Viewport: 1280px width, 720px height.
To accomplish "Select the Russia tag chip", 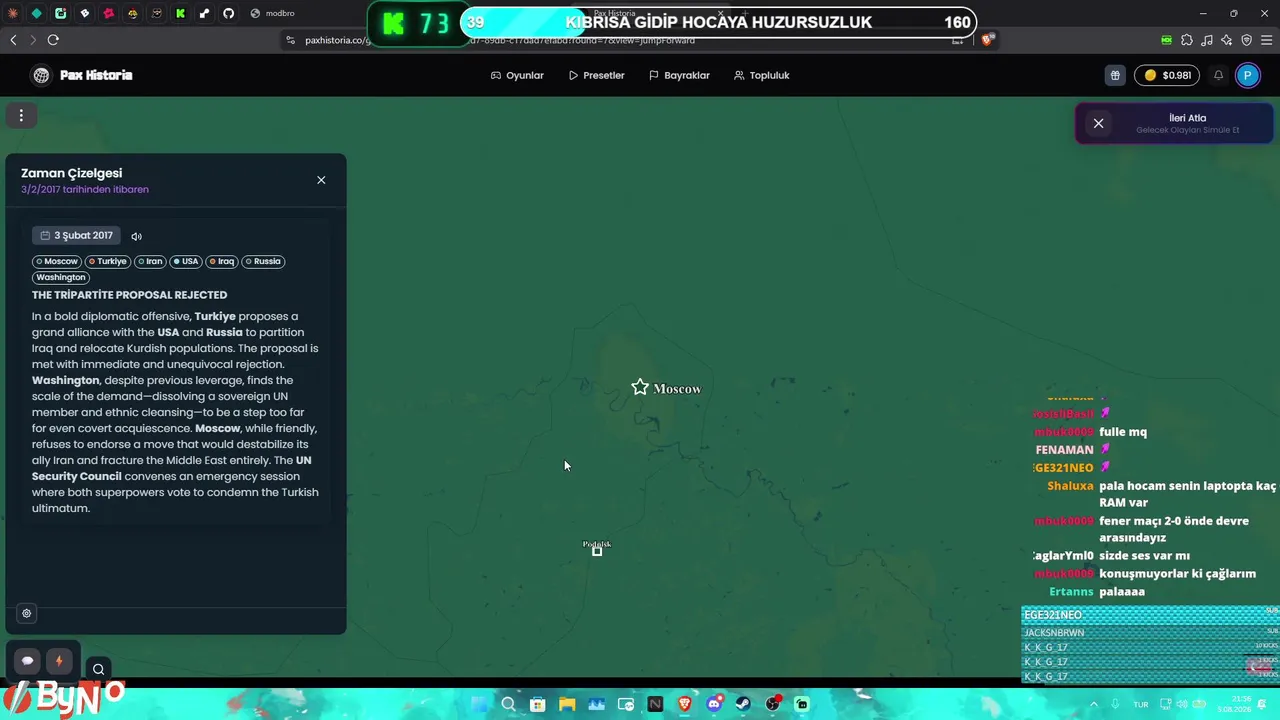I will (x=263, y=261).
